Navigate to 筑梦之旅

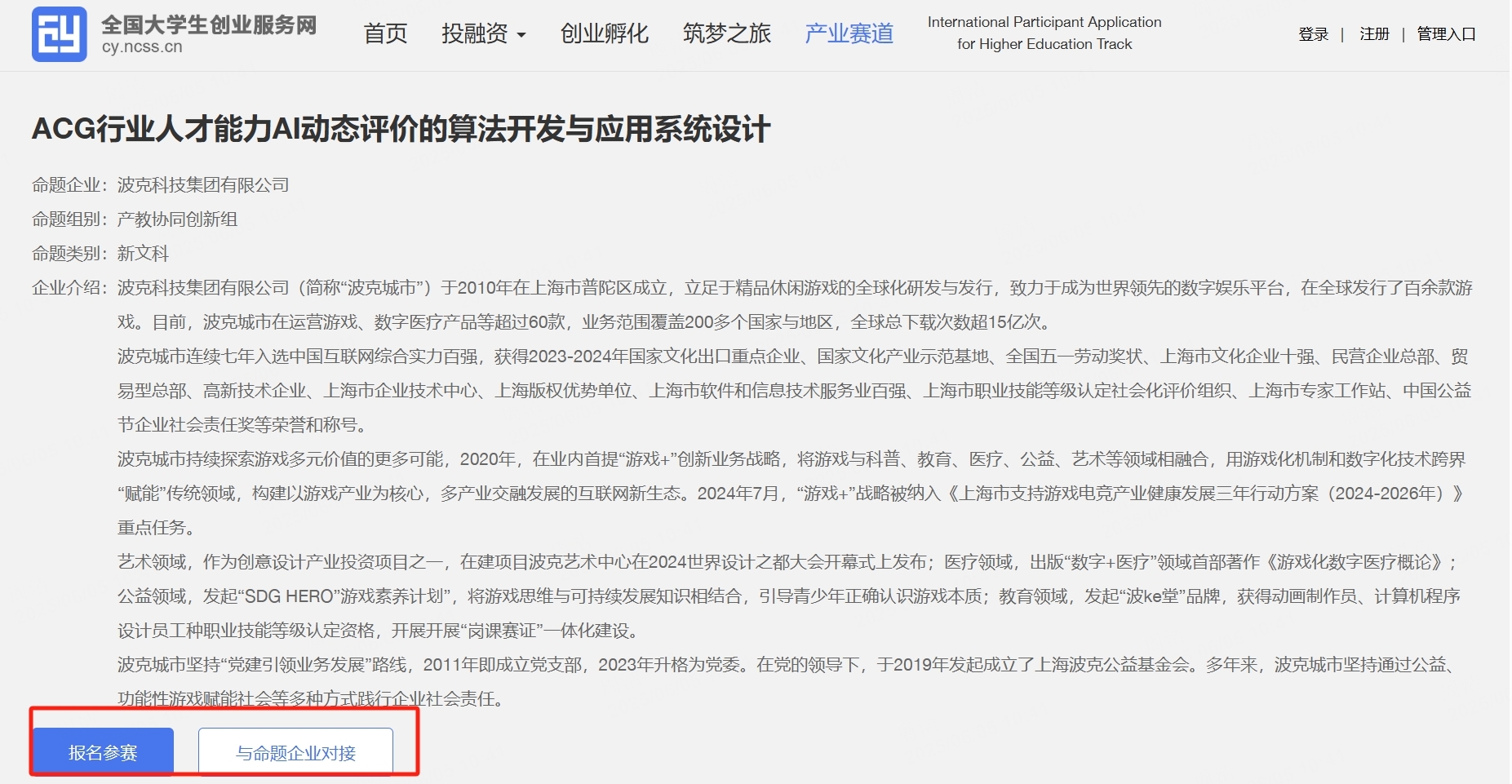pyautogui.click(x=726, y=33)
